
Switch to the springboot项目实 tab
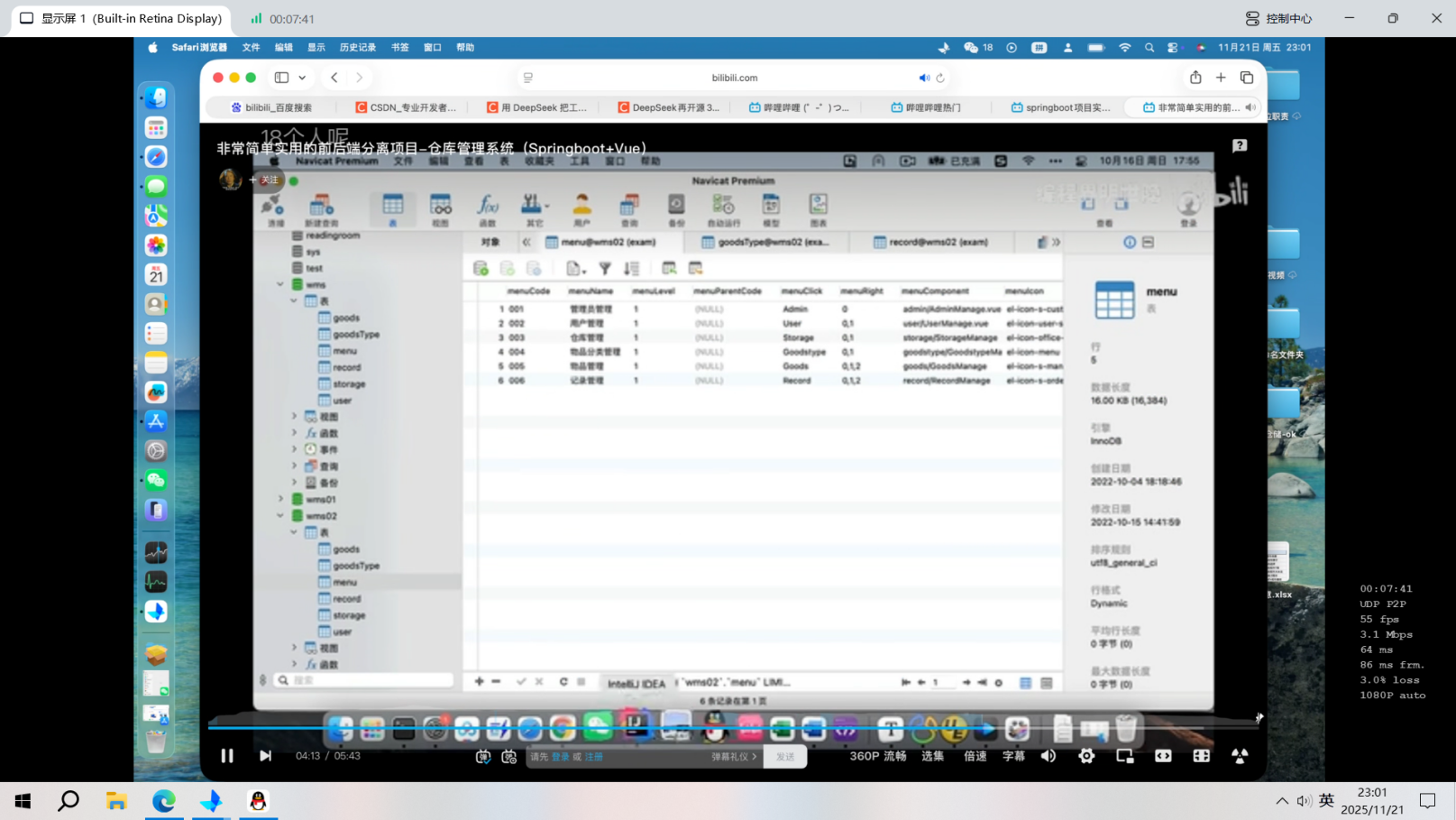tap(1061, 107)
